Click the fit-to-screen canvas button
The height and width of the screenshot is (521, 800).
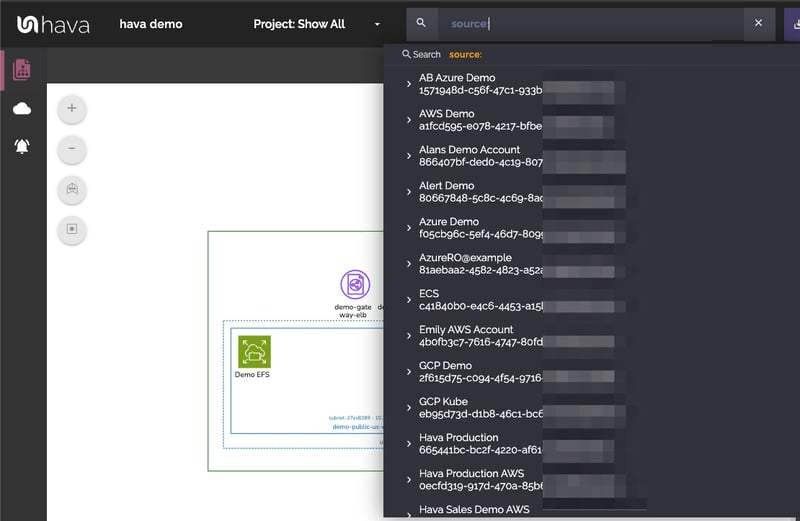(72, 229)
